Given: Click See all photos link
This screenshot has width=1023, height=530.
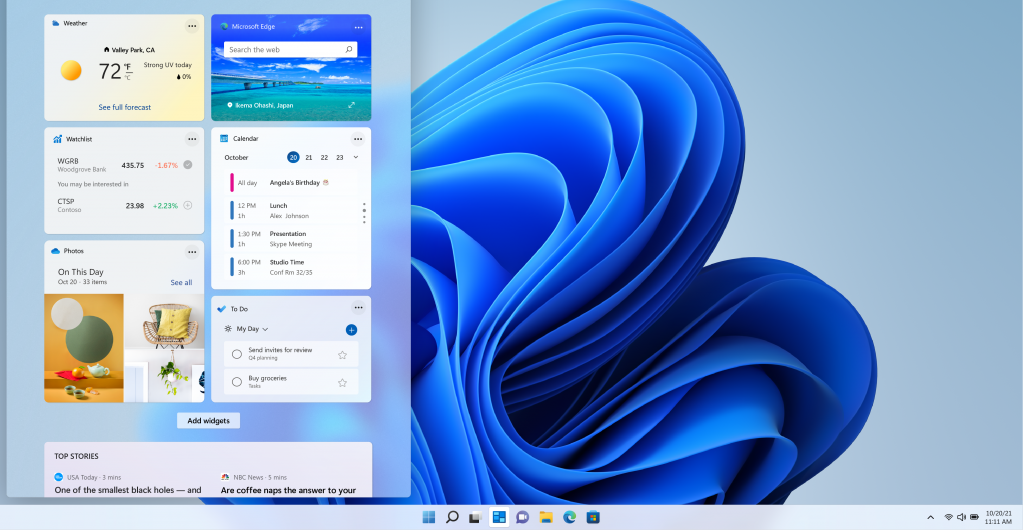Looking at the screenshot, I should tap(181, 283).
